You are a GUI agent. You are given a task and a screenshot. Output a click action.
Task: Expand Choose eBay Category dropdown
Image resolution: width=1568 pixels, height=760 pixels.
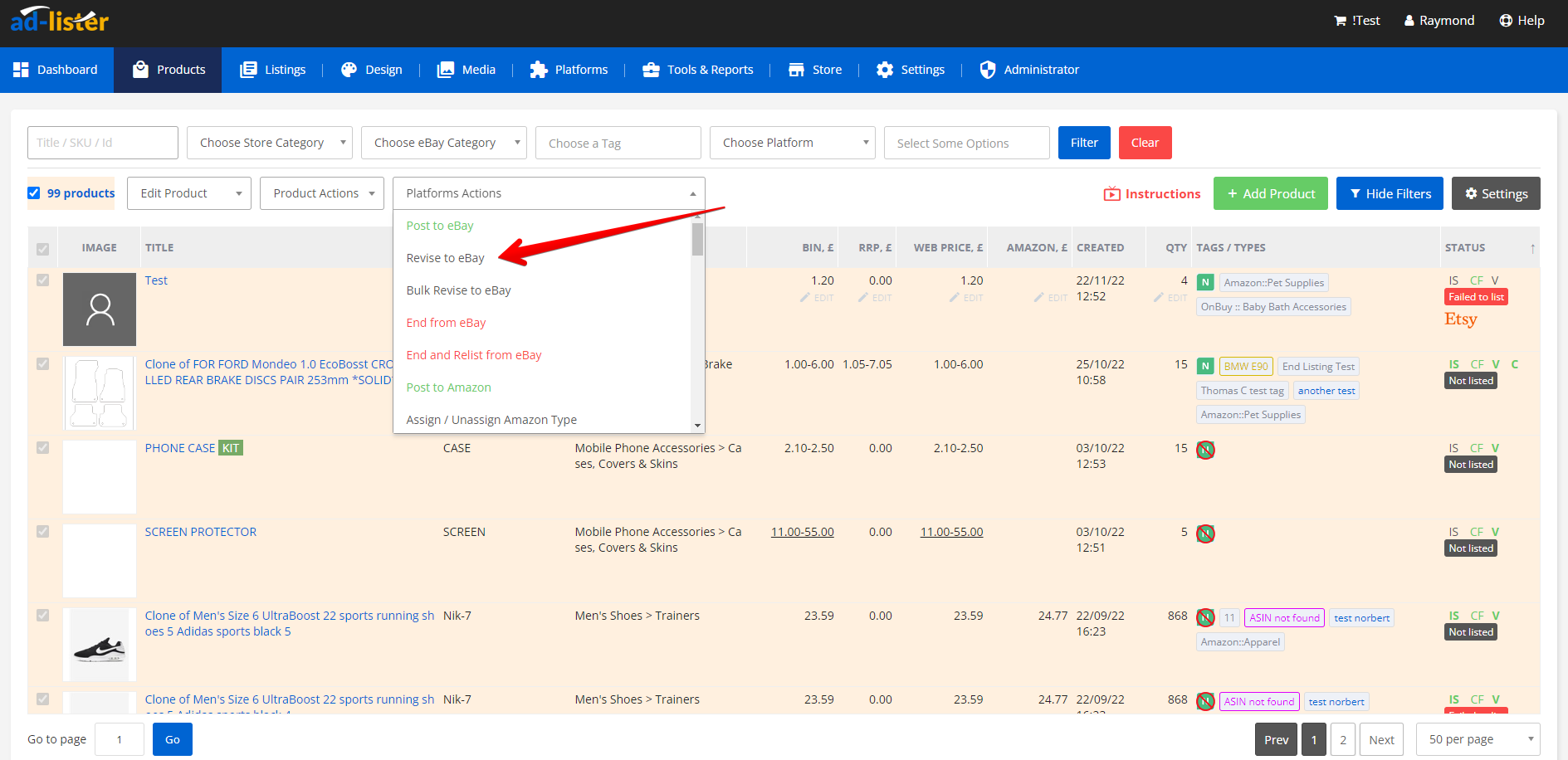(x=444, y=143)
